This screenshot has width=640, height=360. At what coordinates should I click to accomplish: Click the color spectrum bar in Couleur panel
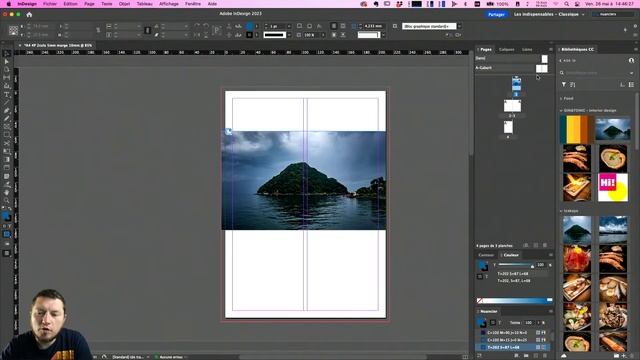coord(514,300)
